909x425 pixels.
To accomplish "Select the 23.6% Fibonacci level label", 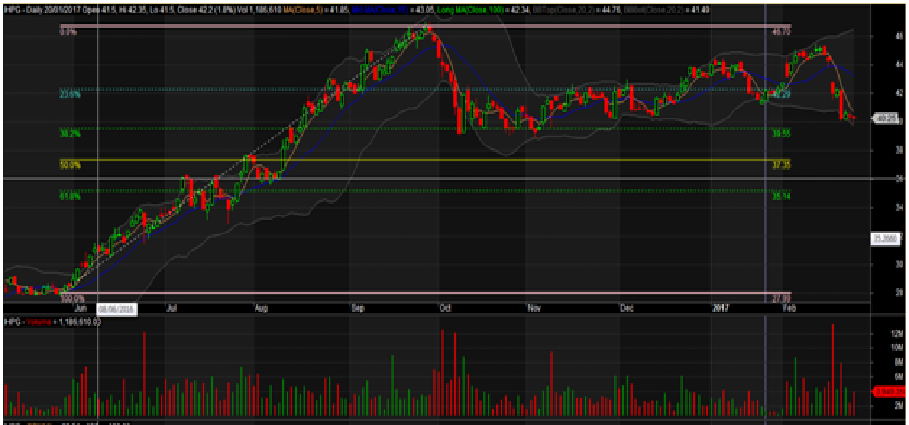I will (x=70, y=95).
